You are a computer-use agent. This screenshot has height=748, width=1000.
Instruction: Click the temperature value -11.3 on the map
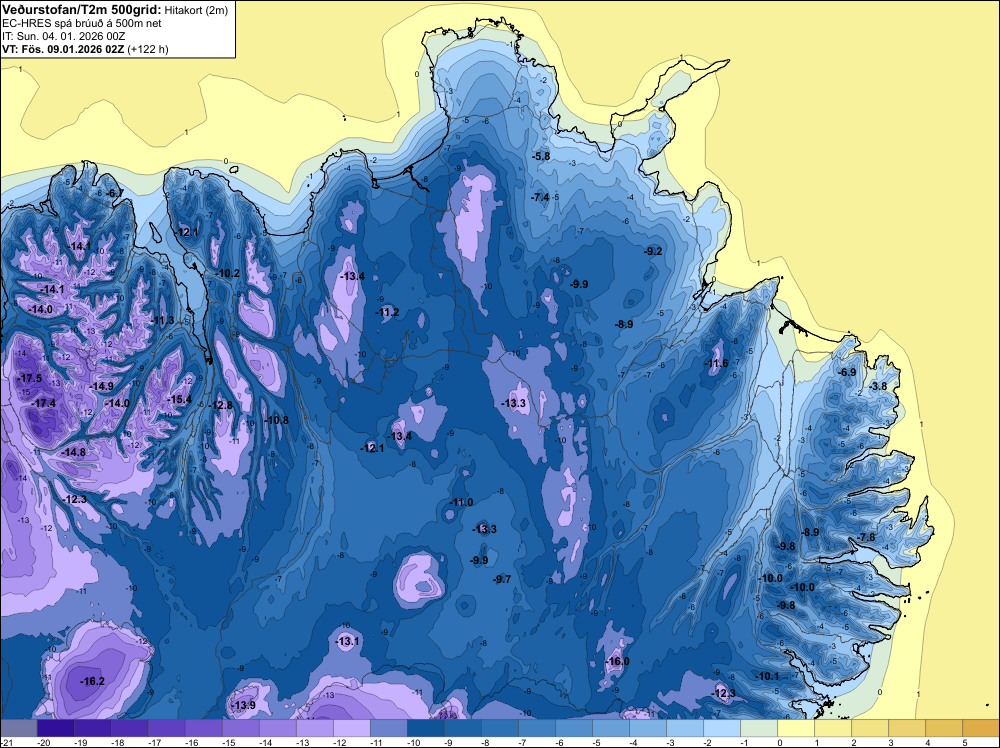[163, 321]
